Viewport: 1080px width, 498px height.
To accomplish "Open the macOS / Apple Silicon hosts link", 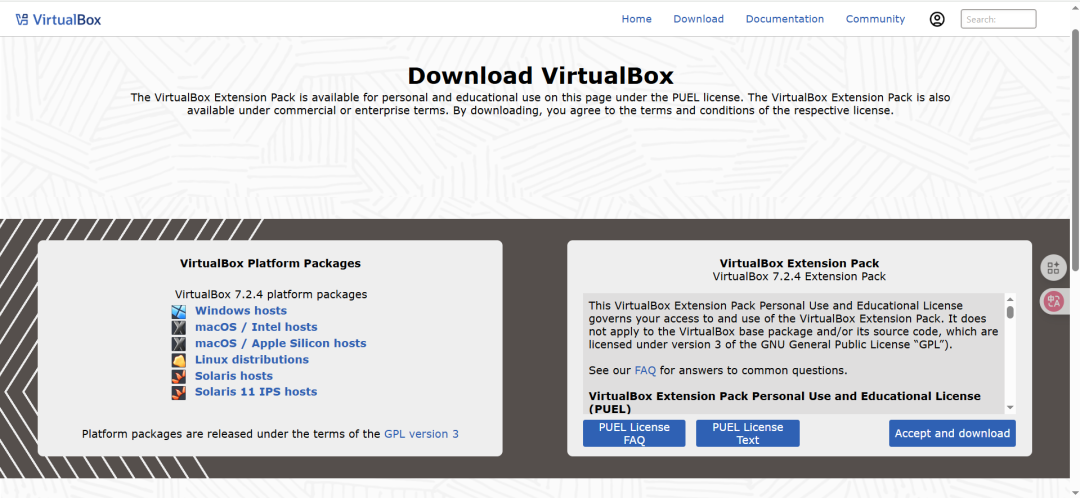I will click(x=280, y=343).
